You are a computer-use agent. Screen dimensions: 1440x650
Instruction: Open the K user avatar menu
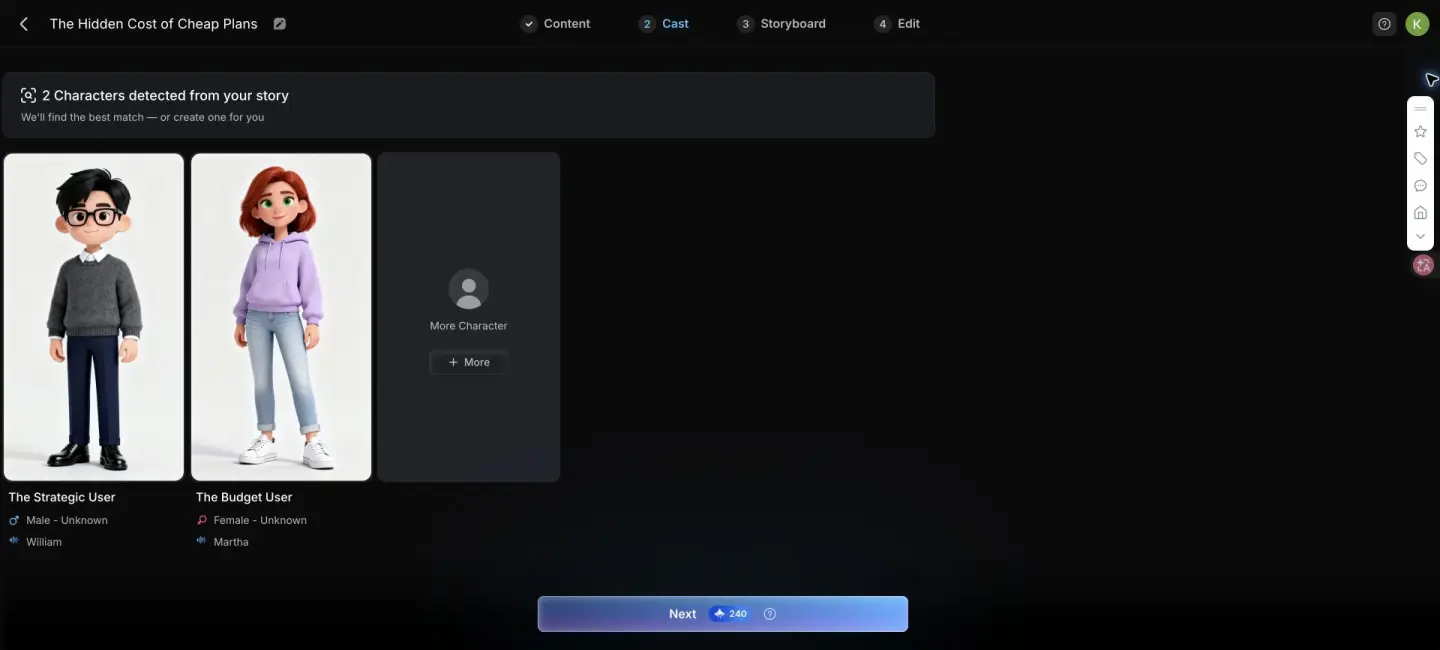click(x=1417, y=24)
